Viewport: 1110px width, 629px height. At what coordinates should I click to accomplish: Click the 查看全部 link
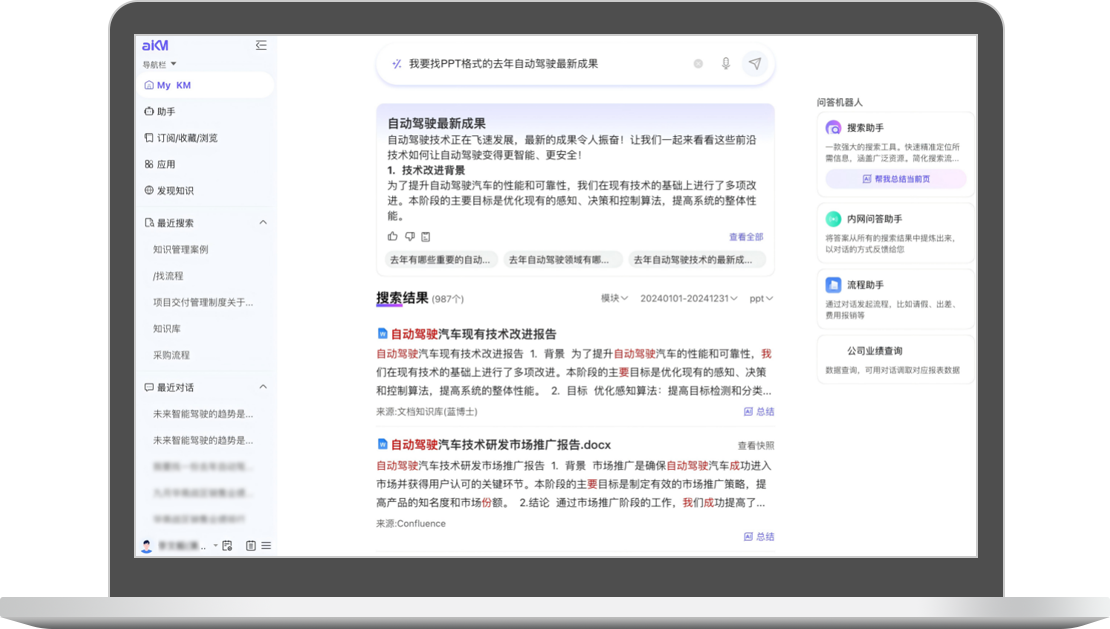click(745, 237)
